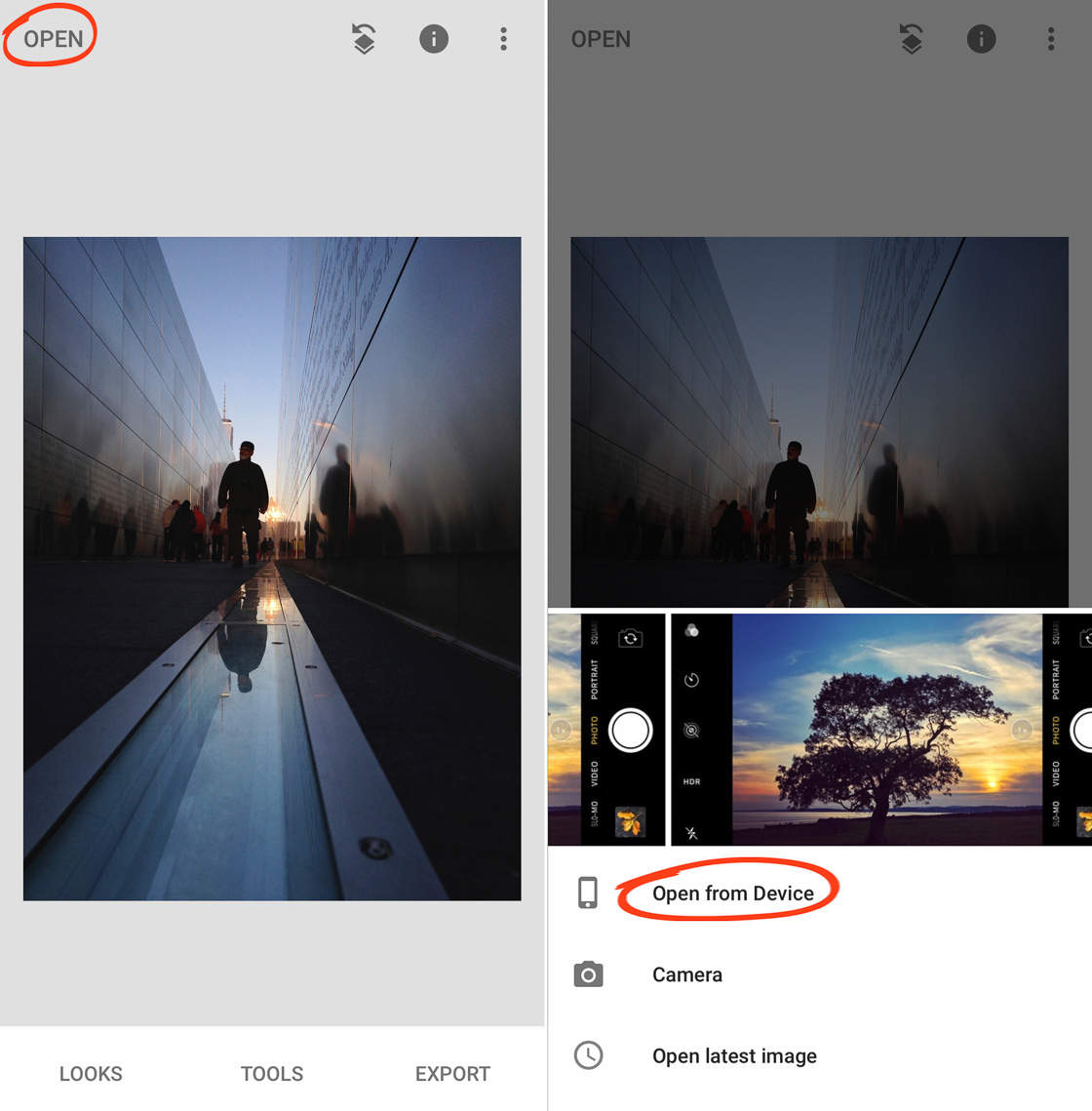Viewport: 1092px width, 1111px height.
Task: Tap OPEN in the left screen's top bar
Action: pyautogui.click(x=53, y=39)
